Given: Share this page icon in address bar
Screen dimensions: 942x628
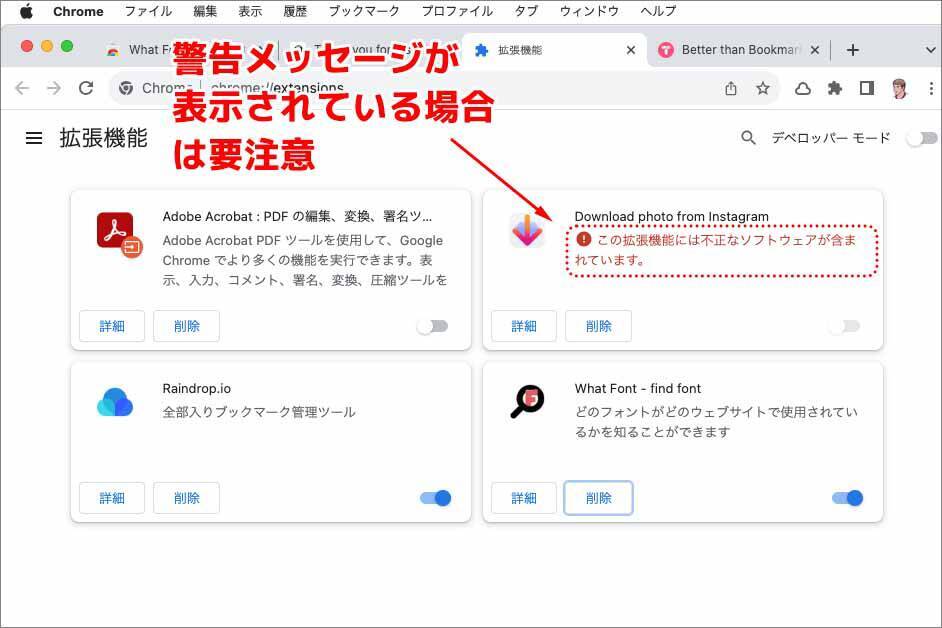Looking at the screenshot, I should 731,88.
